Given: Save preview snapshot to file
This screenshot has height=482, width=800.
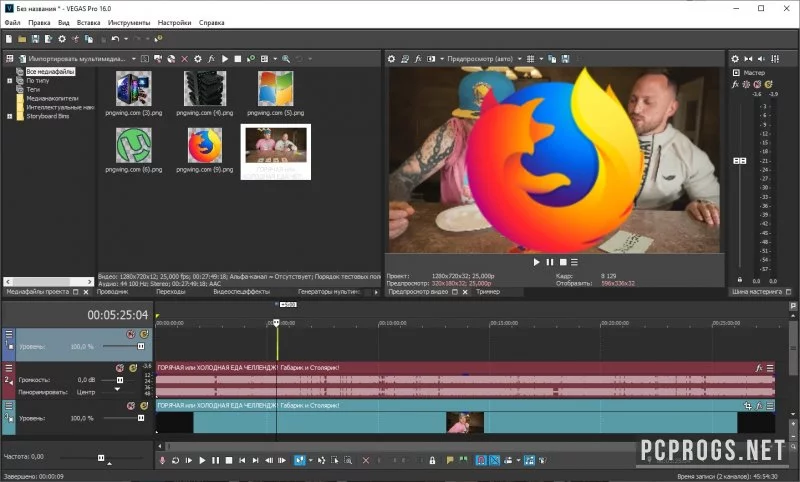Looking at the screenshot, I should pos(565,59).
